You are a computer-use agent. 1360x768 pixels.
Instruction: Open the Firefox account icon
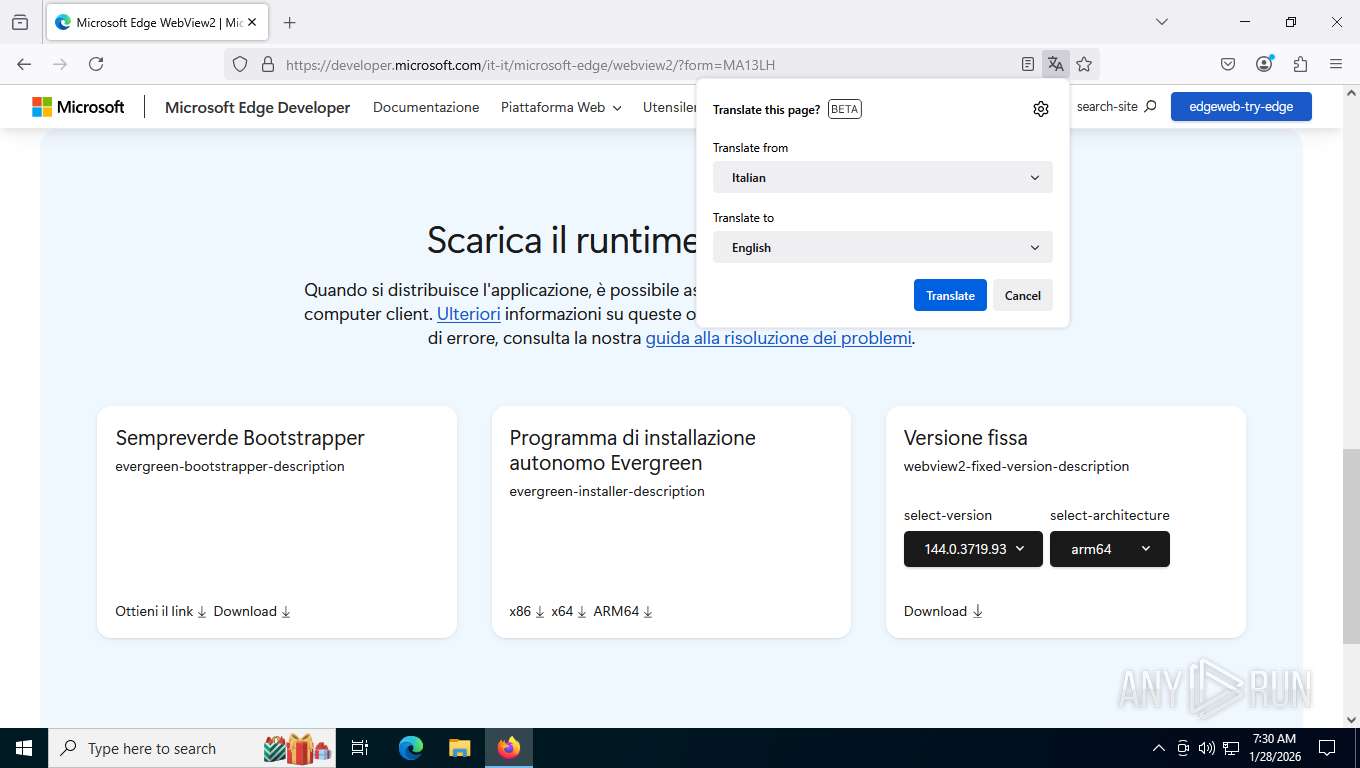click(x=1264, y=64)
